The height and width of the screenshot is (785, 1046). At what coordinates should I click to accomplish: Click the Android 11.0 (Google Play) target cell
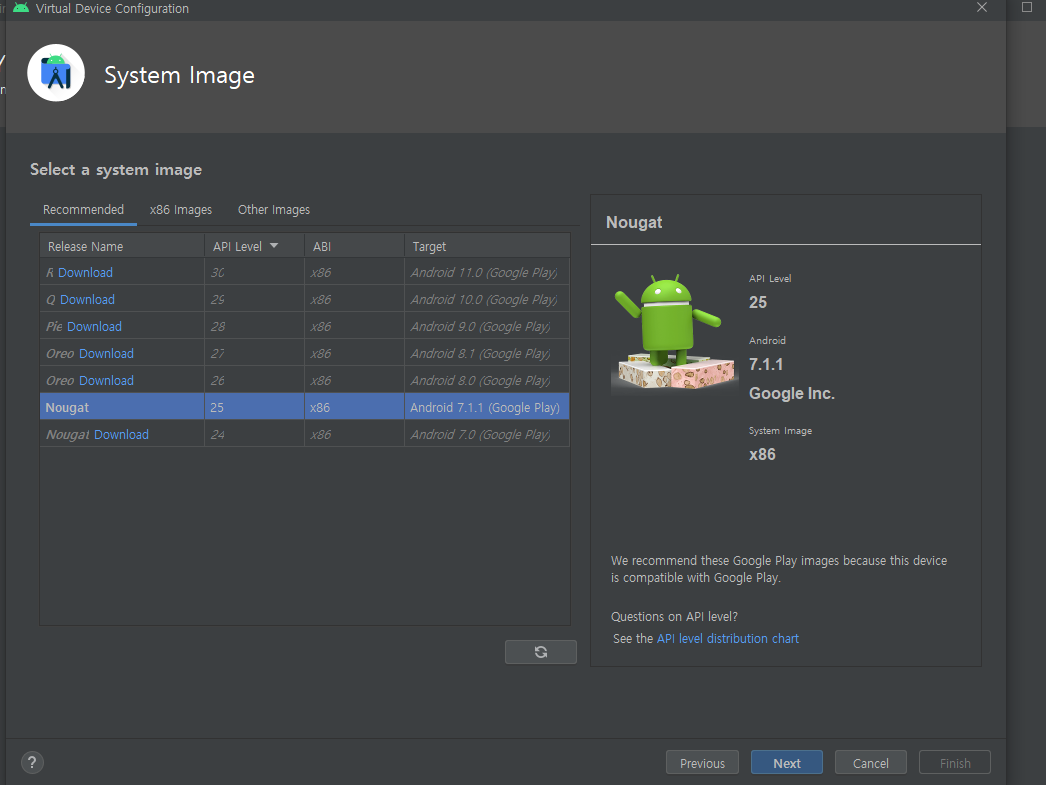(487, 272)
